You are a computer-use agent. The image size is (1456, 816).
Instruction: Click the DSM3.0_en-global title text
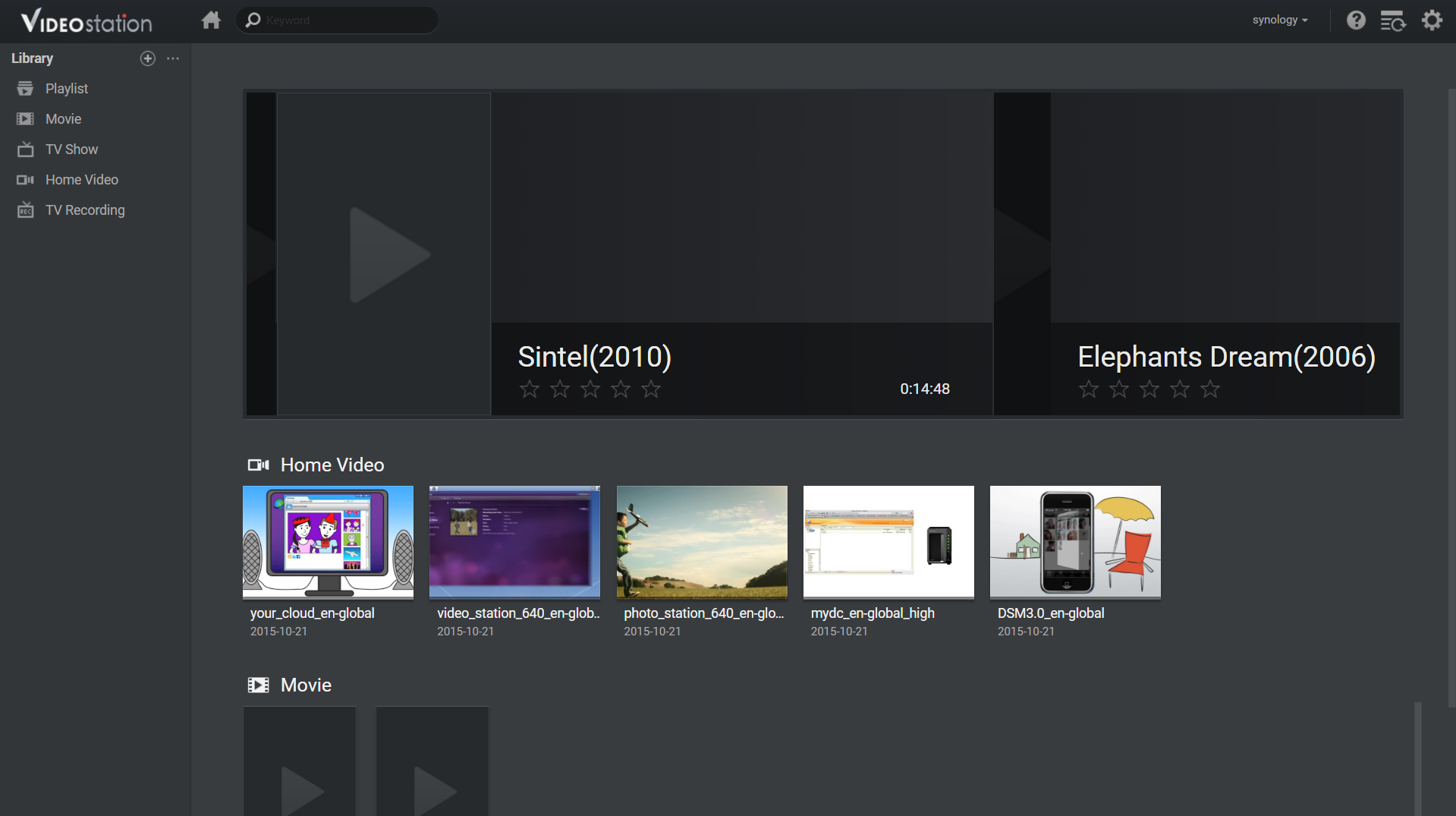pos(1051,613)
